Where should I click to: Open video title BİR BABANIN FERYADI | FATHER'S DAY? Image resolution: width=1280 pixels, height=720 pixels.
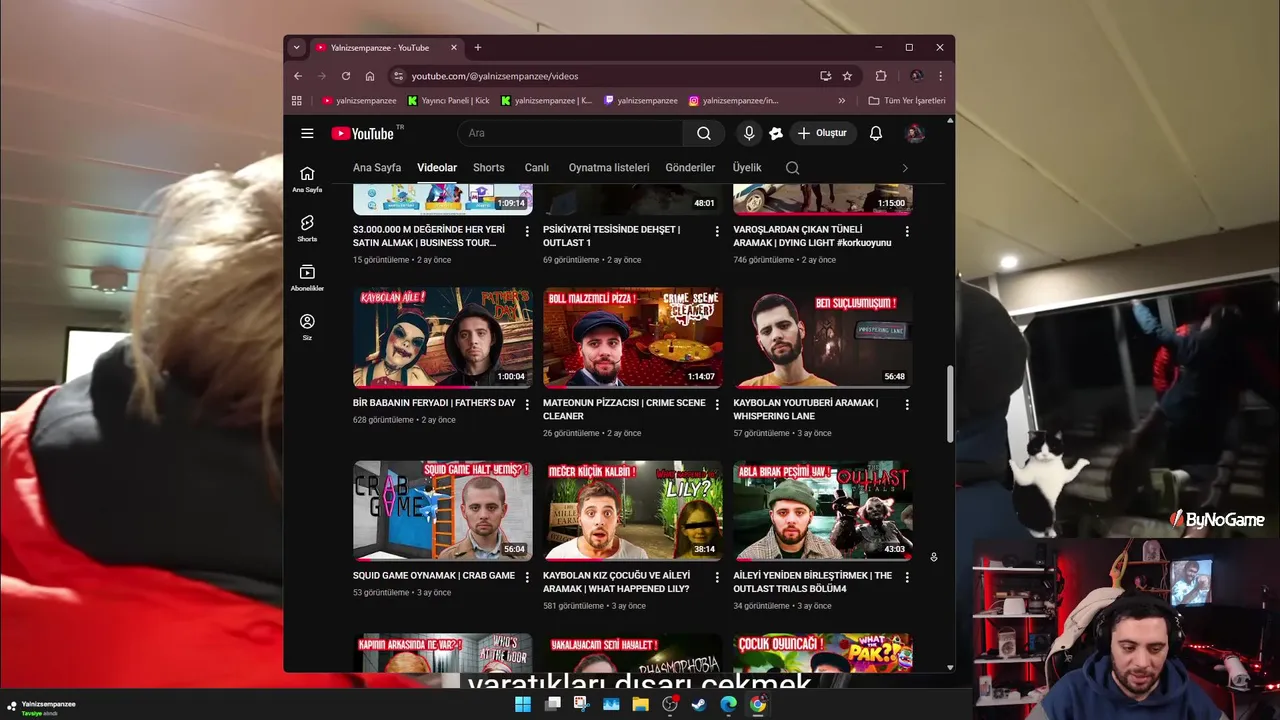(434, 403)
